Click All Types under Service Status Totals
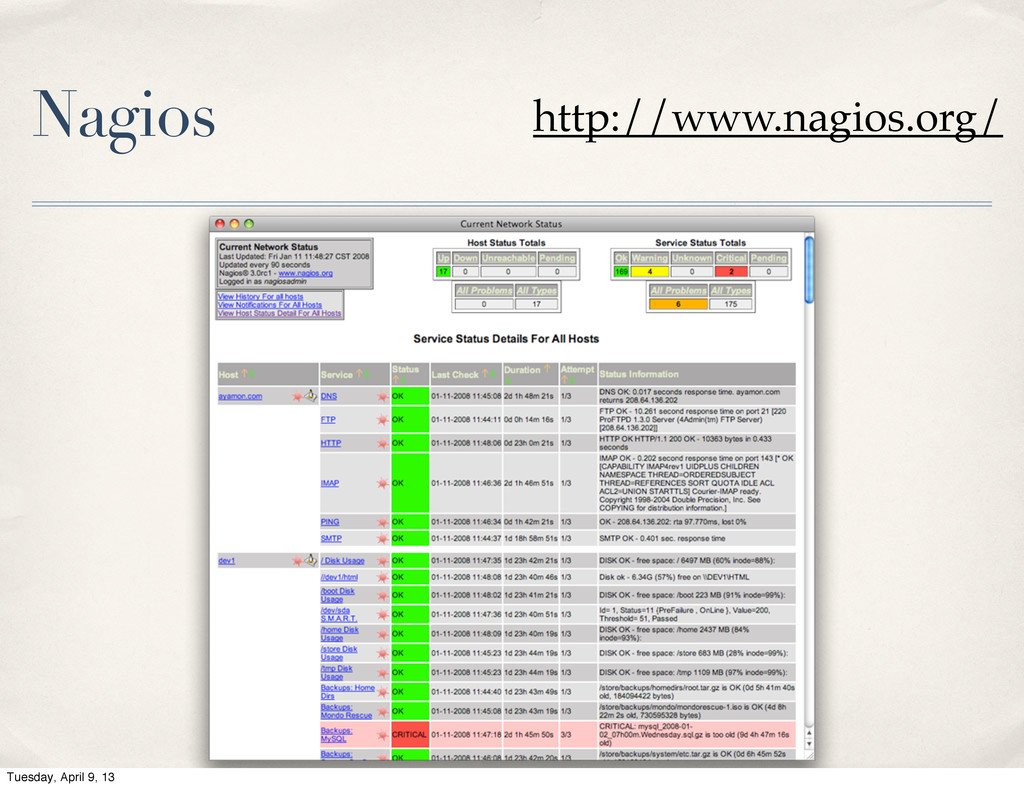This screenshot has width=1024, height=788. (731, 291)
